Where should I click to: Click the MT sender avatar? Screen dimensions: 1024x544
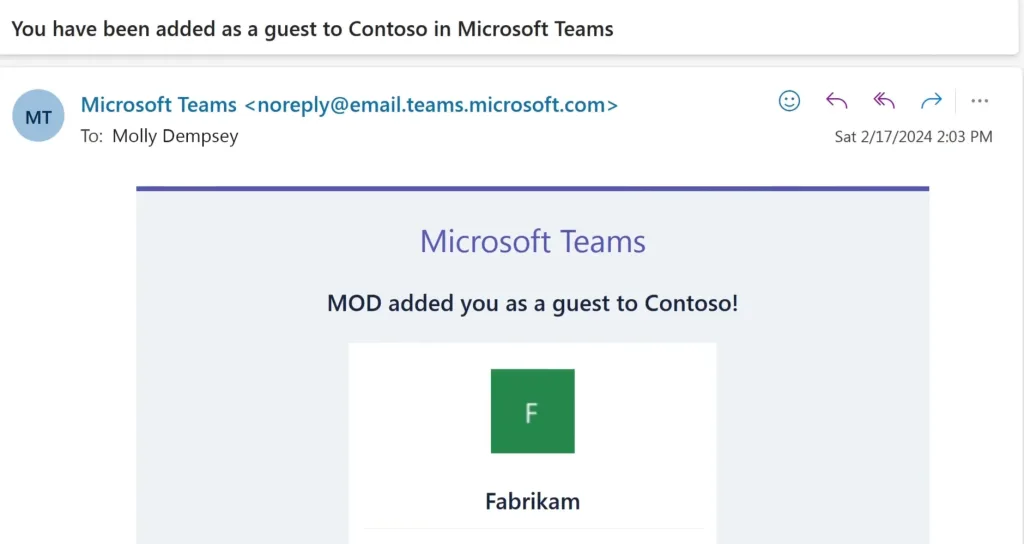tap(38, 118)
